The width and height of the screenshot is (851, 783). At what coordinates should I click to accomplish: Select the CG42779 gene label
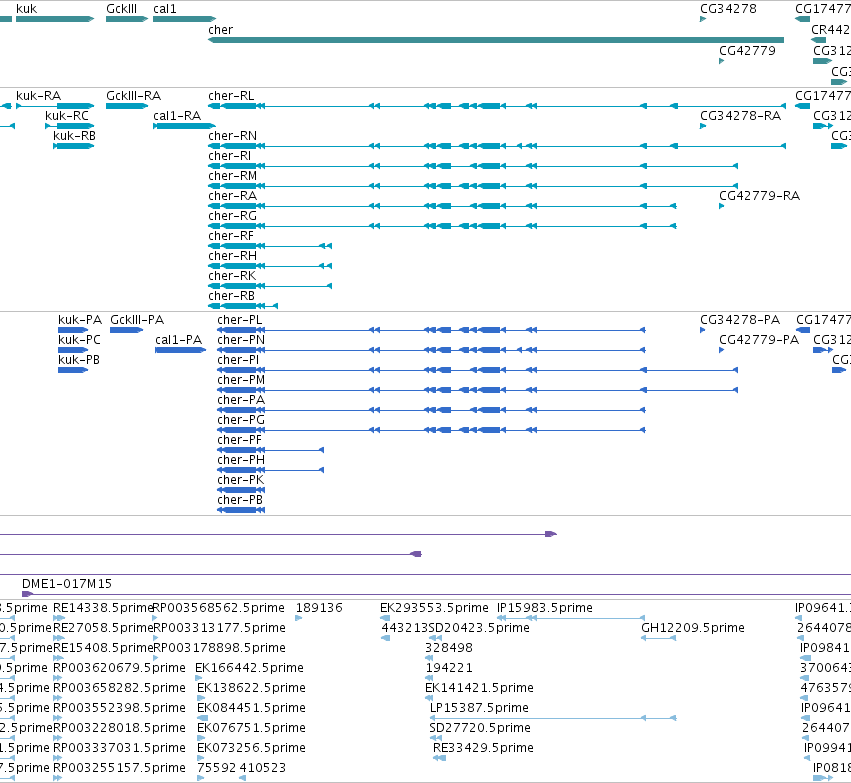click(747, 50)
